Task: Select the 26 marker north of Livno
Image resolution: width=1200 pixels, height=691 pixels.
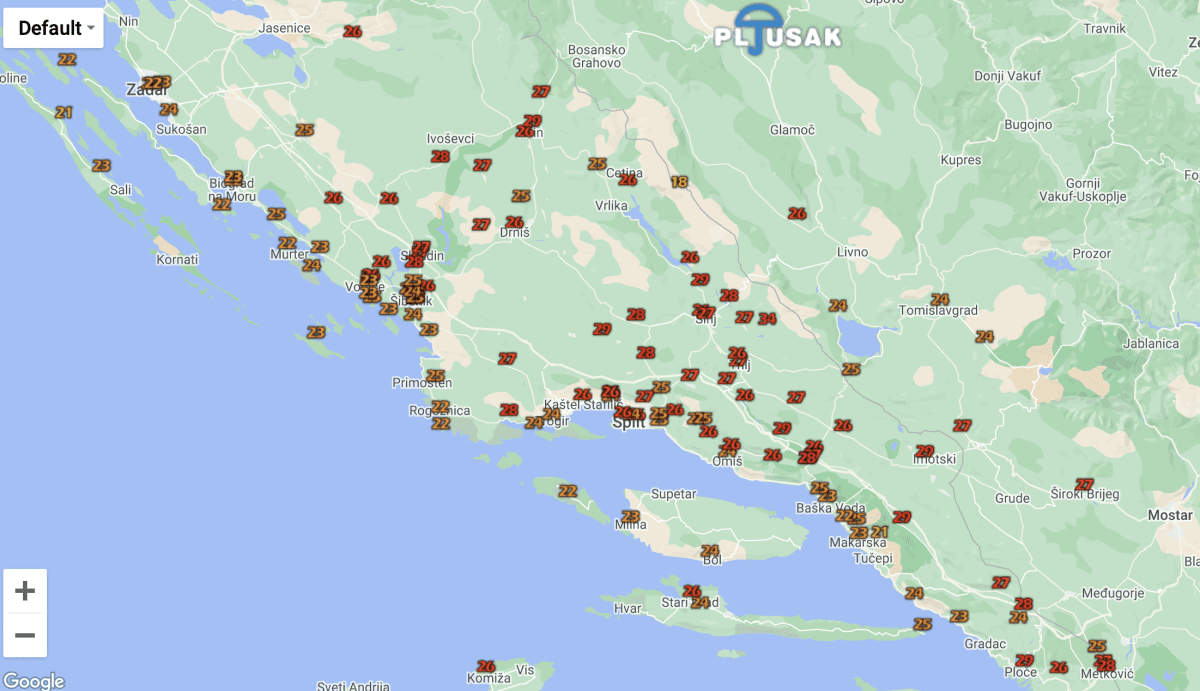Action: click(797, 213)
